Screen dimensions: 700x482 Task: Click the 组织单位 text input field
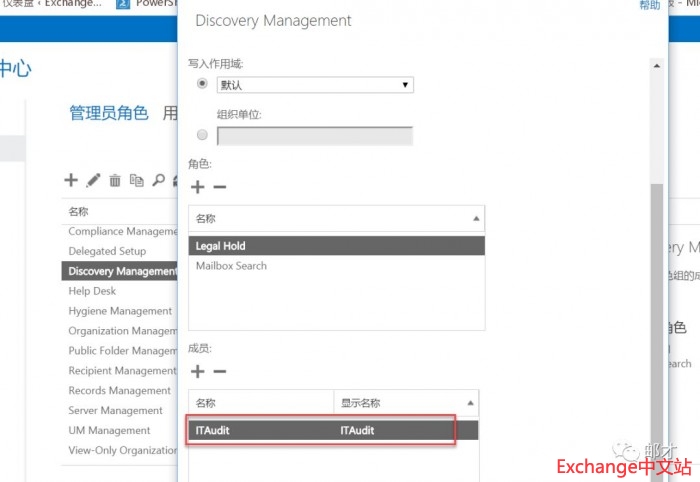(315, 136)
